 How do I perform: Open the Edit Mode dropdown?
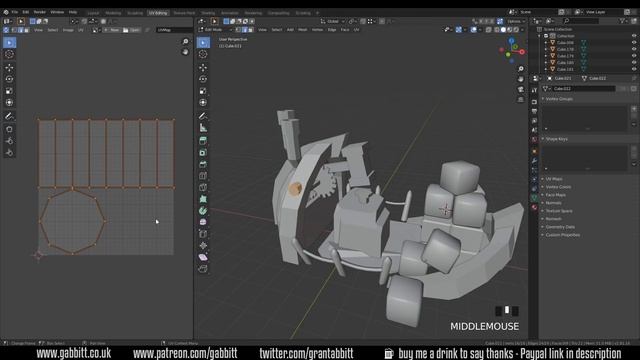point(216,30)
